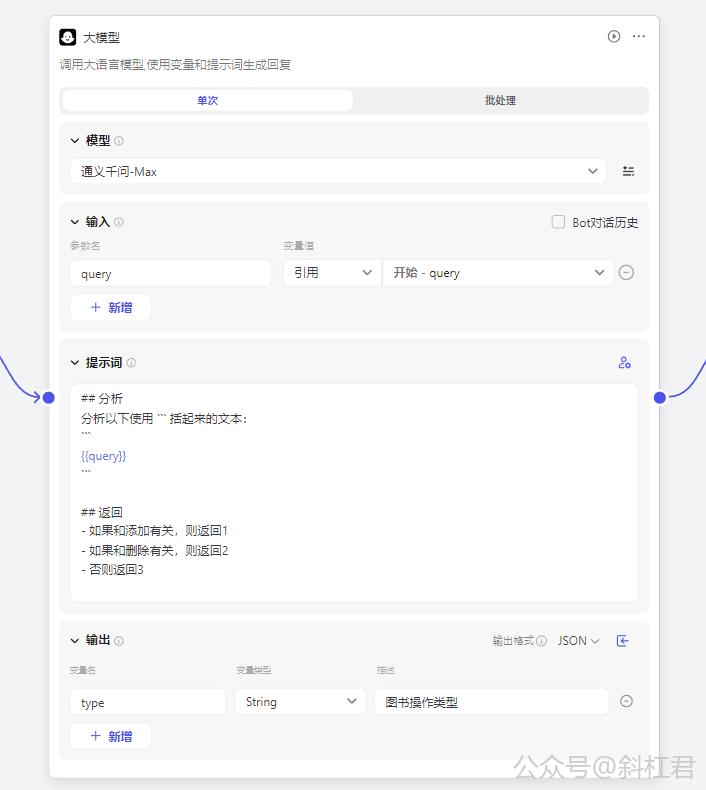Click the 大模型 node title
706x790 pixels.
pos(101,38)
